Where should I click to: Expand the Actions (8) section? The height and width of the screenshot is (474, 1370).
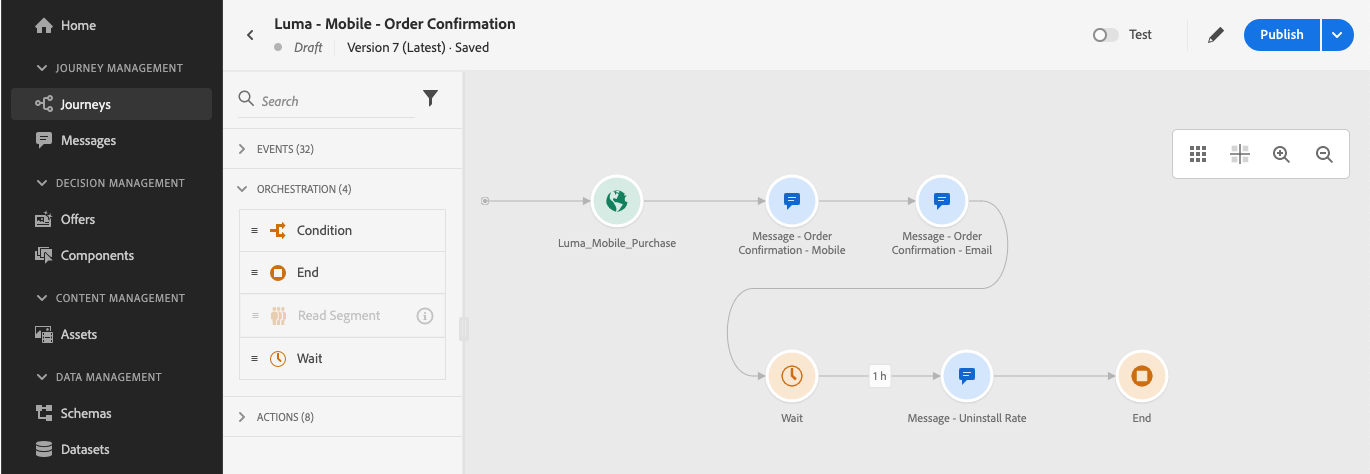point(343,417)
